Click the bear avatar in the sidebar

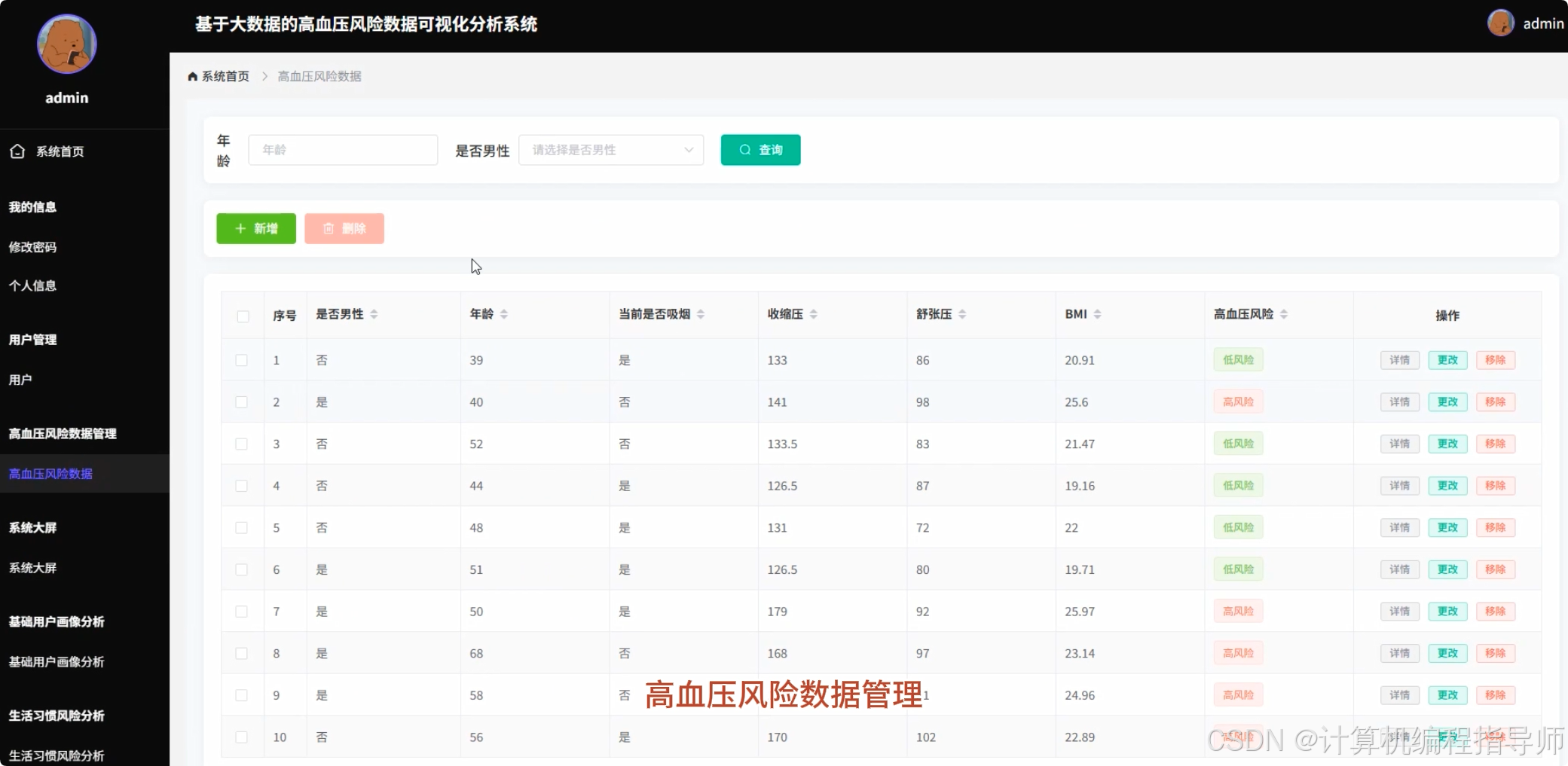tap(66, 44)
